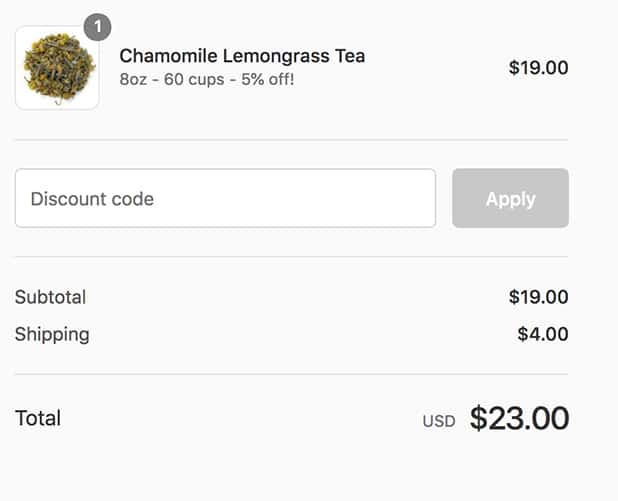Click the divider line below the product row
The width and height of the screenshot is (618, 501).
(291, 140)
